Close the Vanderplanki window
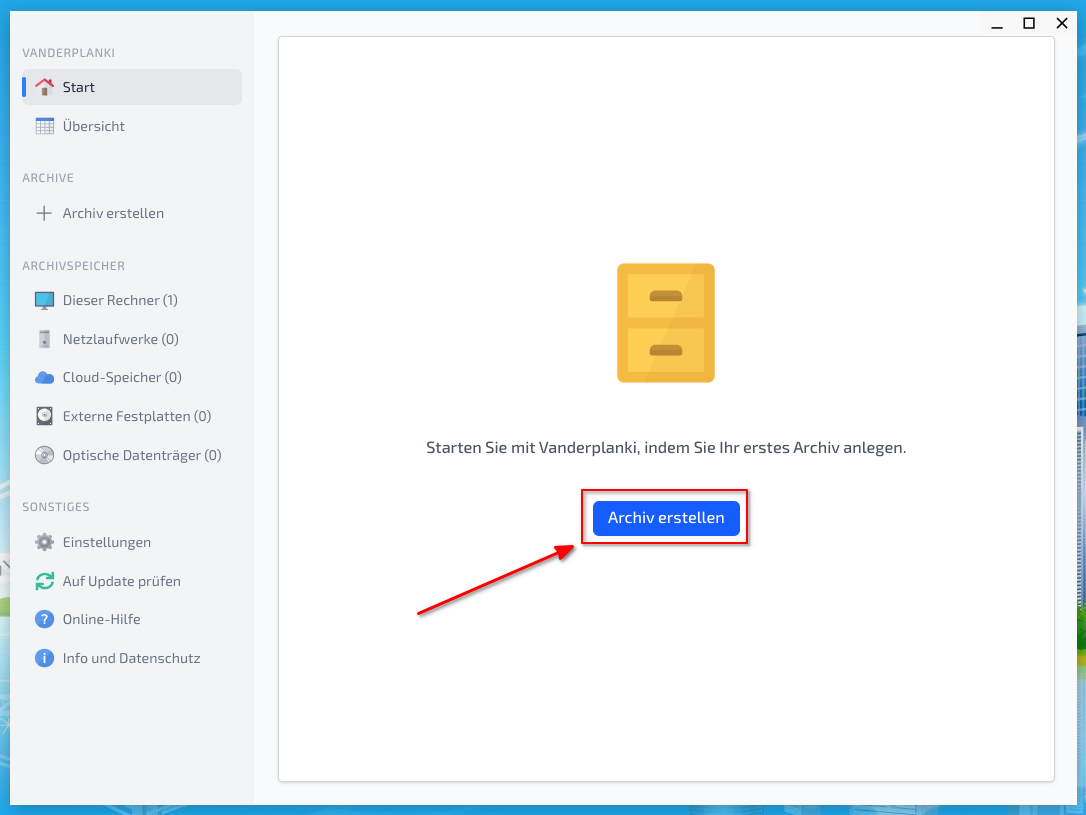The width and height of the screenshot is (1086, 815). (x=1062, y=24)
